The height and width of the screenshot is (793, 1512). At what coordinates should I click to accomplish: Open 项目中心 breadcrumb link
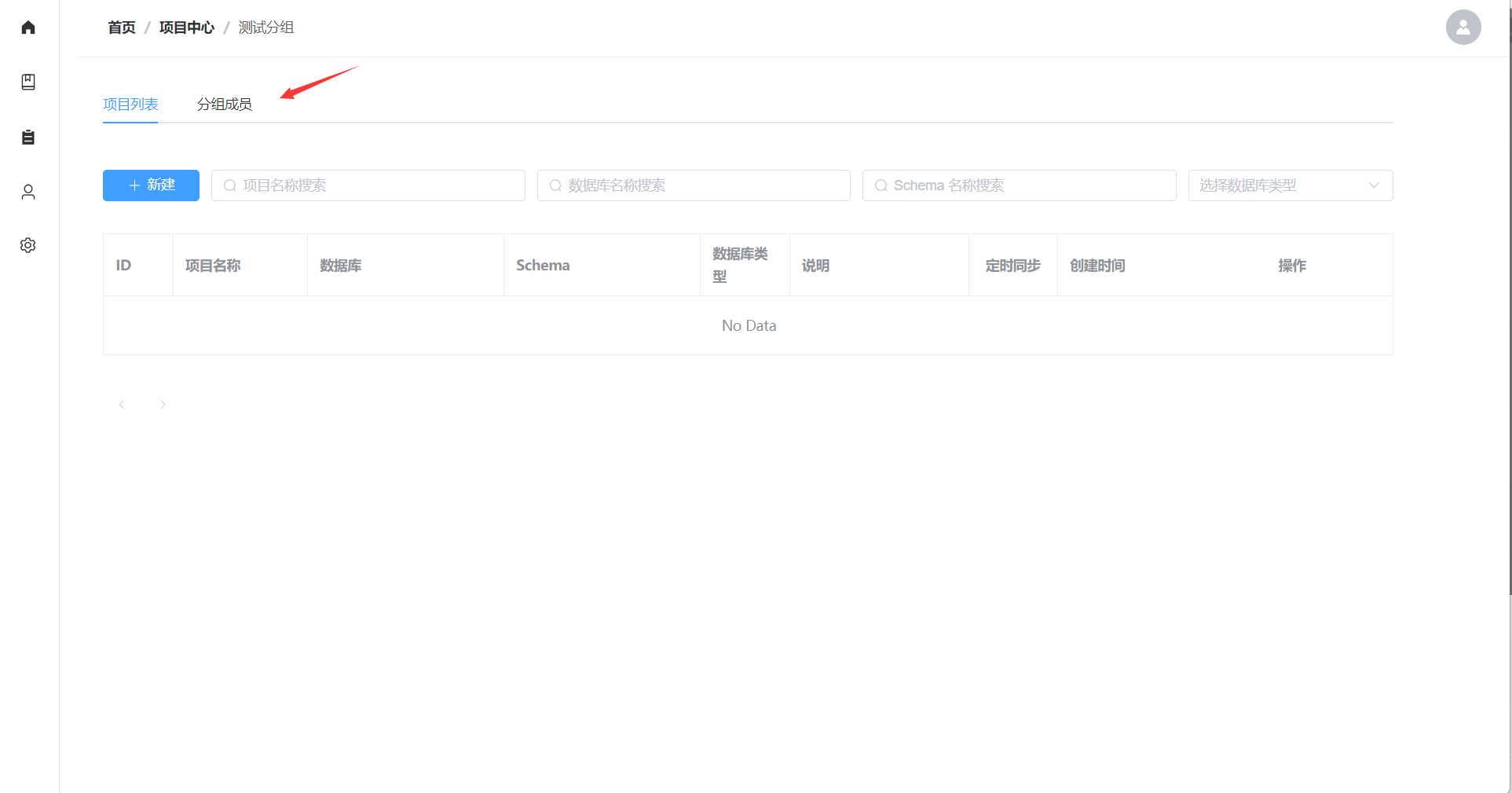[x=186, y=28]
